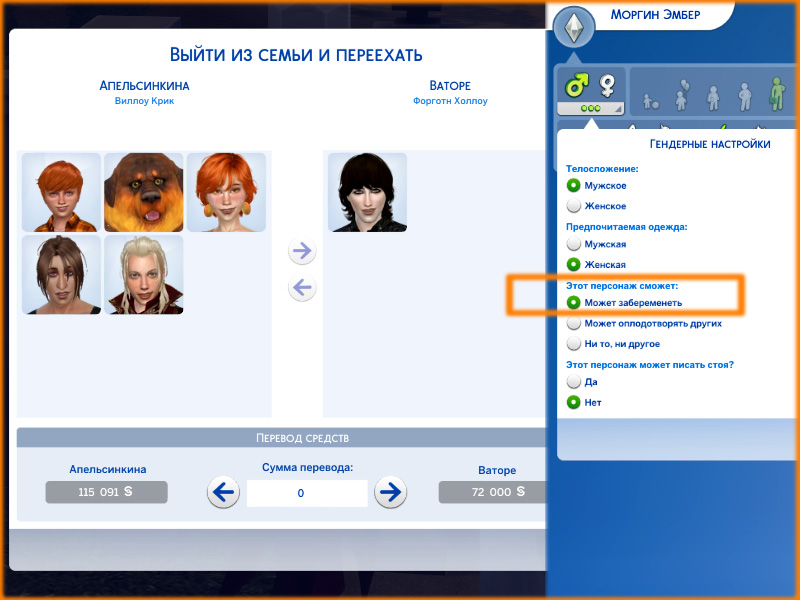Select the red-haired boy portrait
This screenshot has width=800, height=600.
coord(61,192)
